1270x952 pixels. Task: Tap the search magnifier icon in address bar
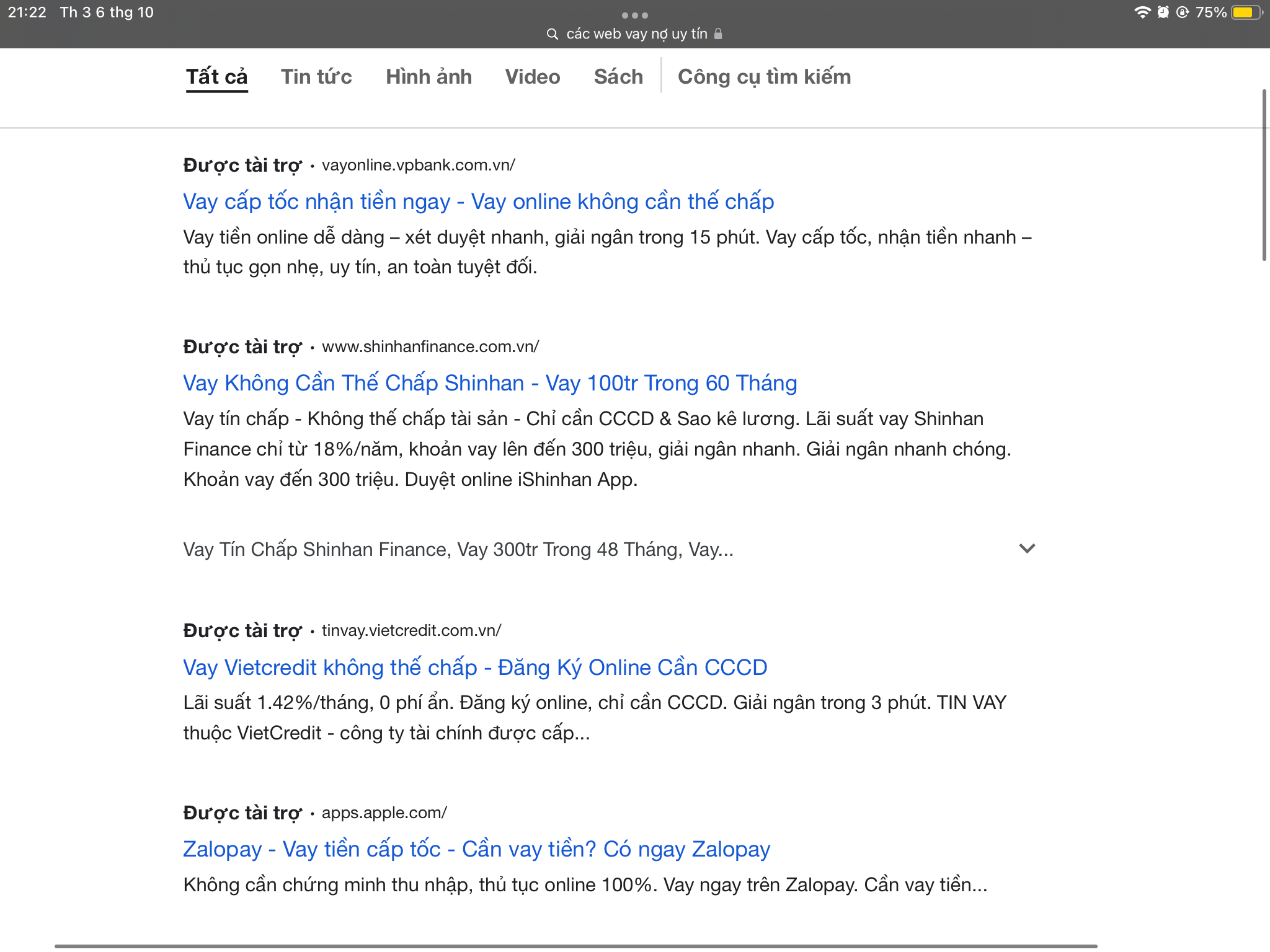click(552, 34)
